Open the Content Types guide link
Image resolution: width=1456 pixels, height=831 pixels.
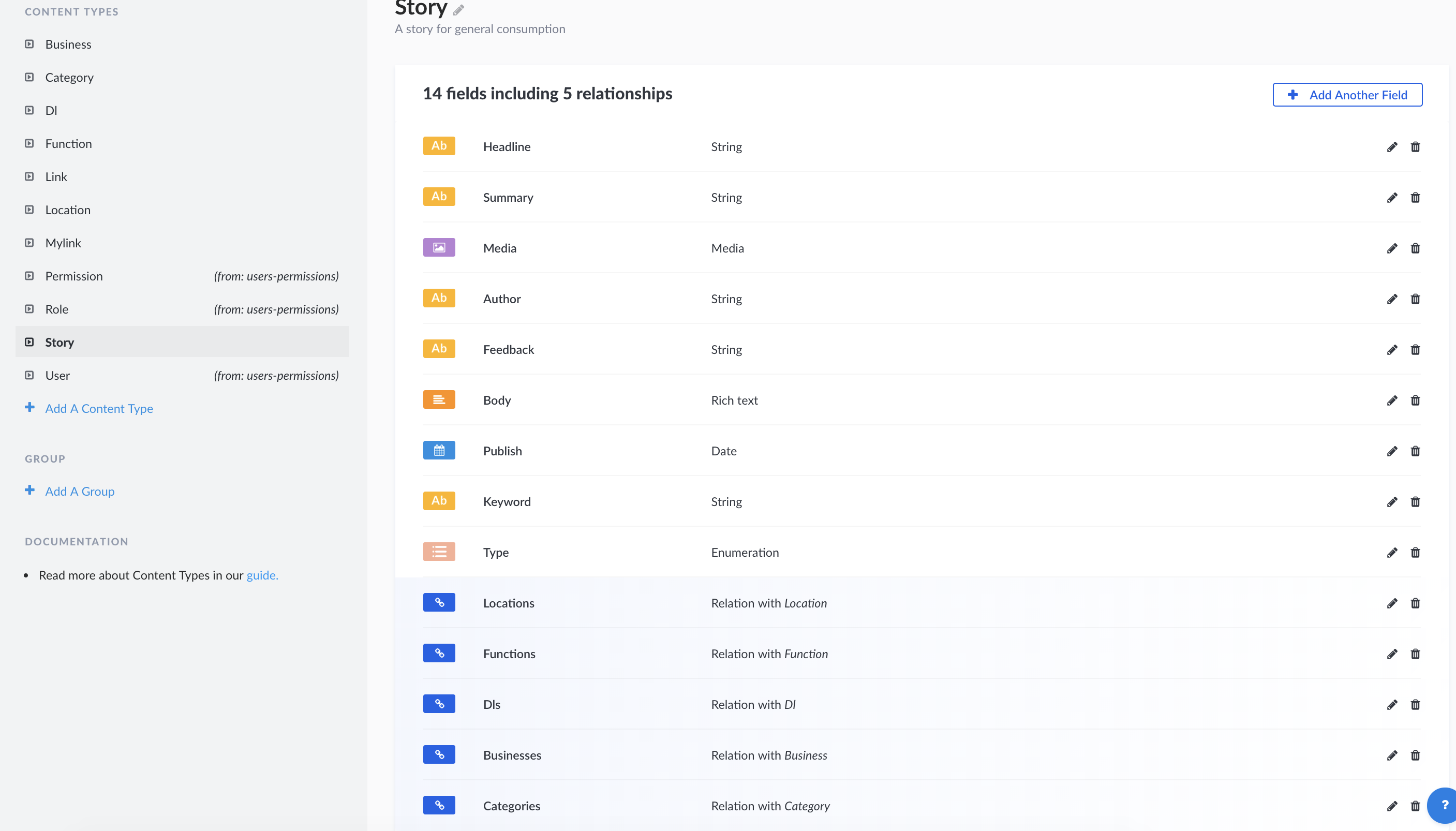coord(262,575)
